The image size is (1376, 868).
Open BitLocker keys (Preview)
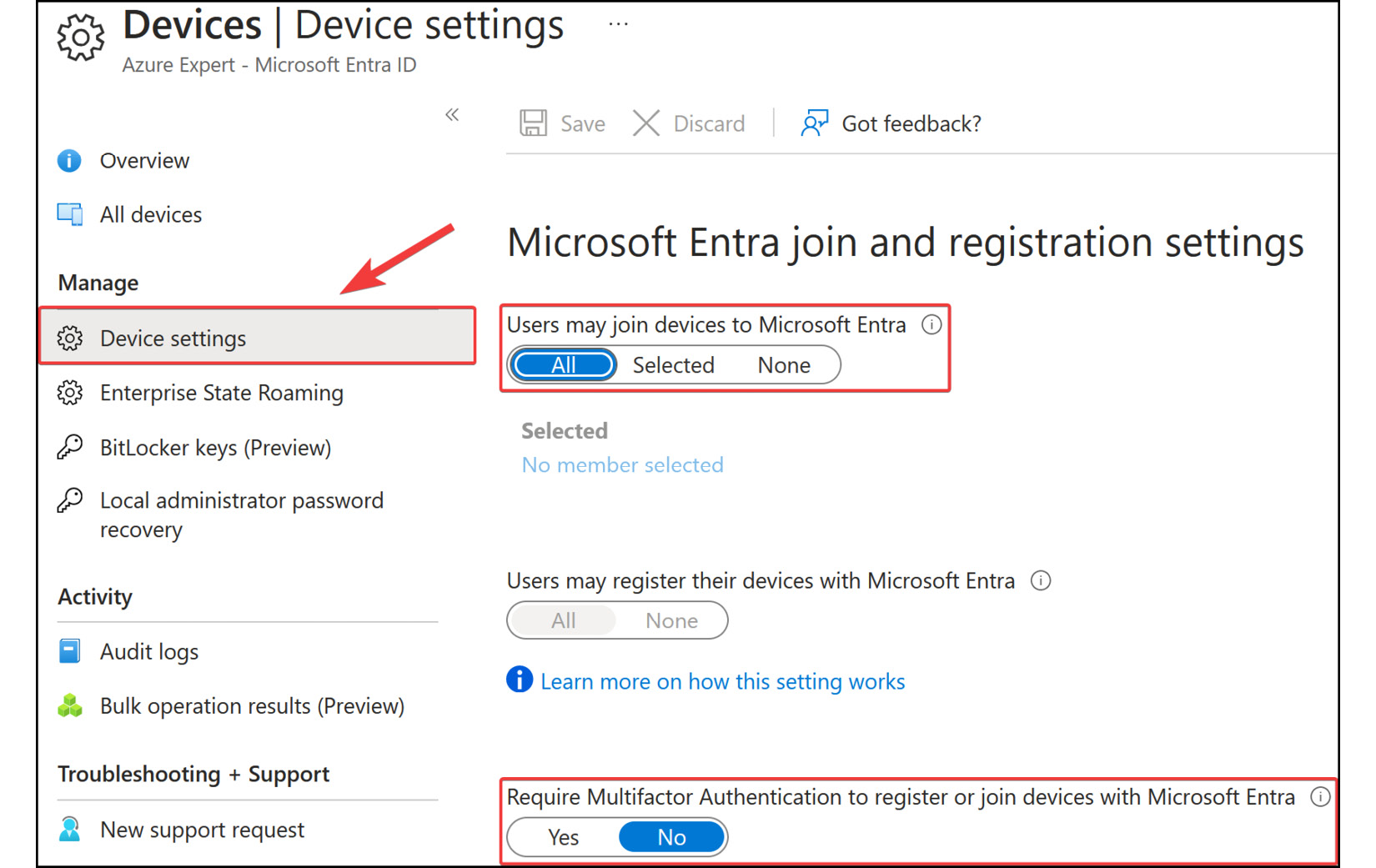[x=216, y=448]
